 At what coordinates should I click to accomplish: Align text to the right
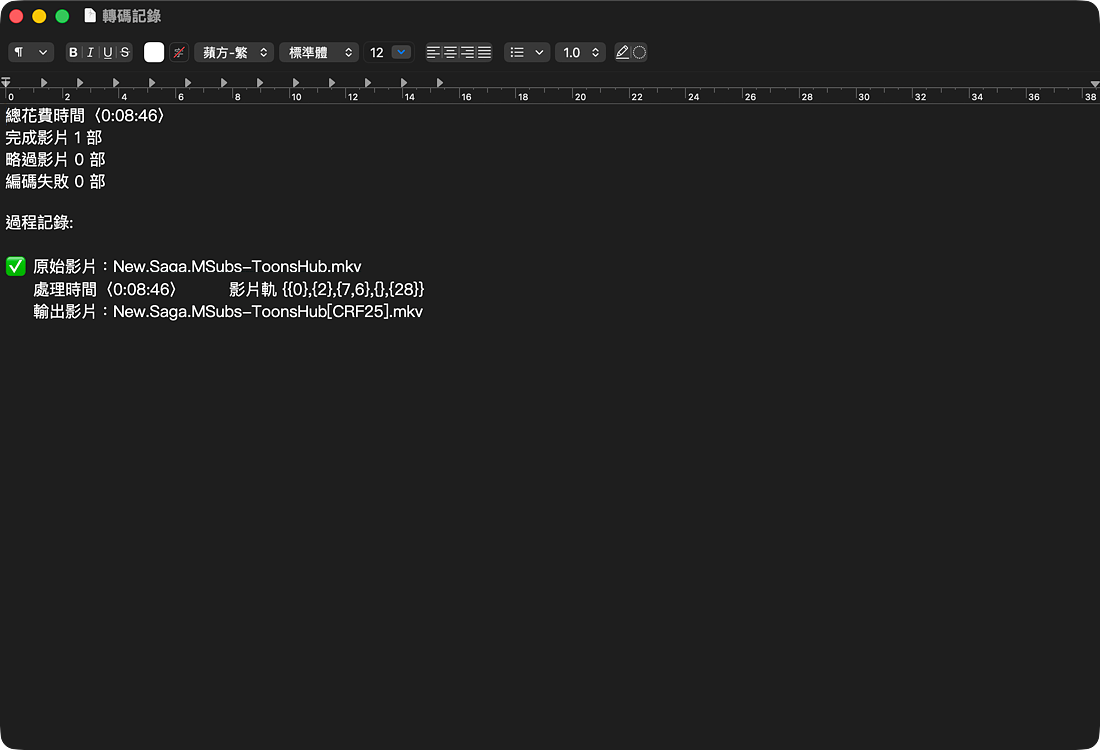point(467,52)
